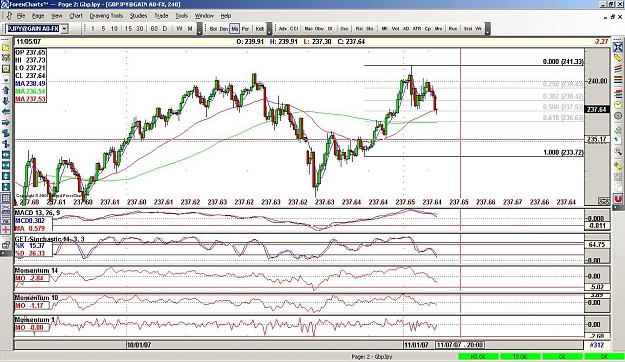Select the yellow pencil drawing tool
The height and width of the screenshot is (362, 625).
pyautogui.click(x=617, y=59)
